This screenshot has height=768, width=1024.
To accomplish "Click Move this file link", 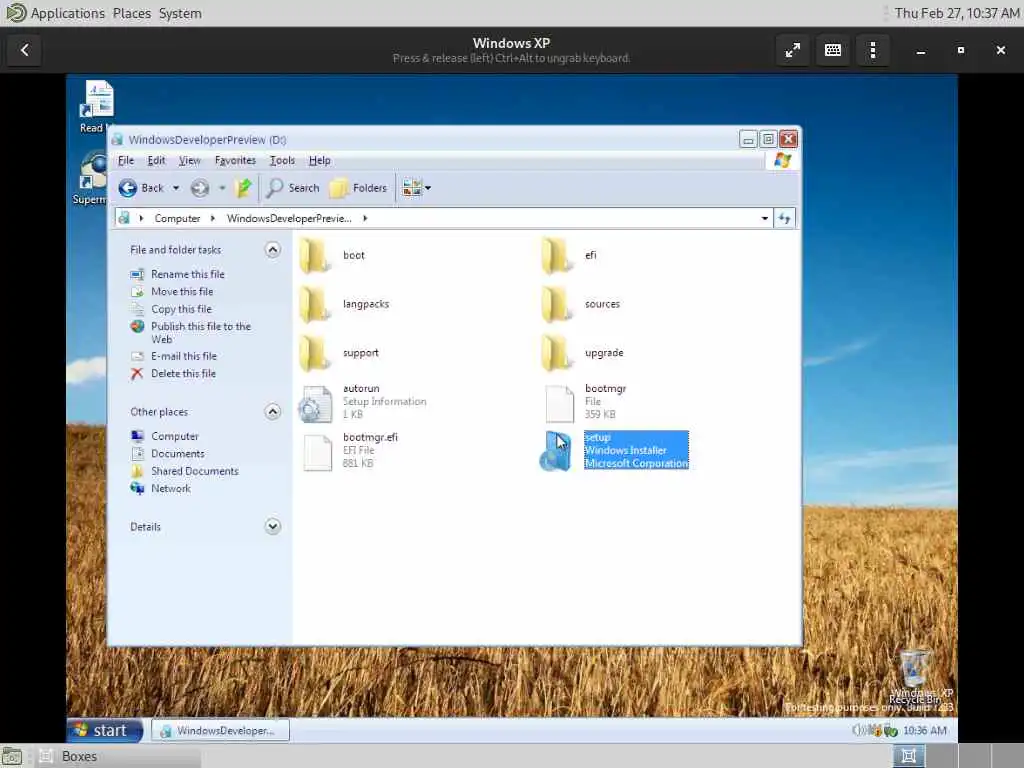I will tap(182, 292).
